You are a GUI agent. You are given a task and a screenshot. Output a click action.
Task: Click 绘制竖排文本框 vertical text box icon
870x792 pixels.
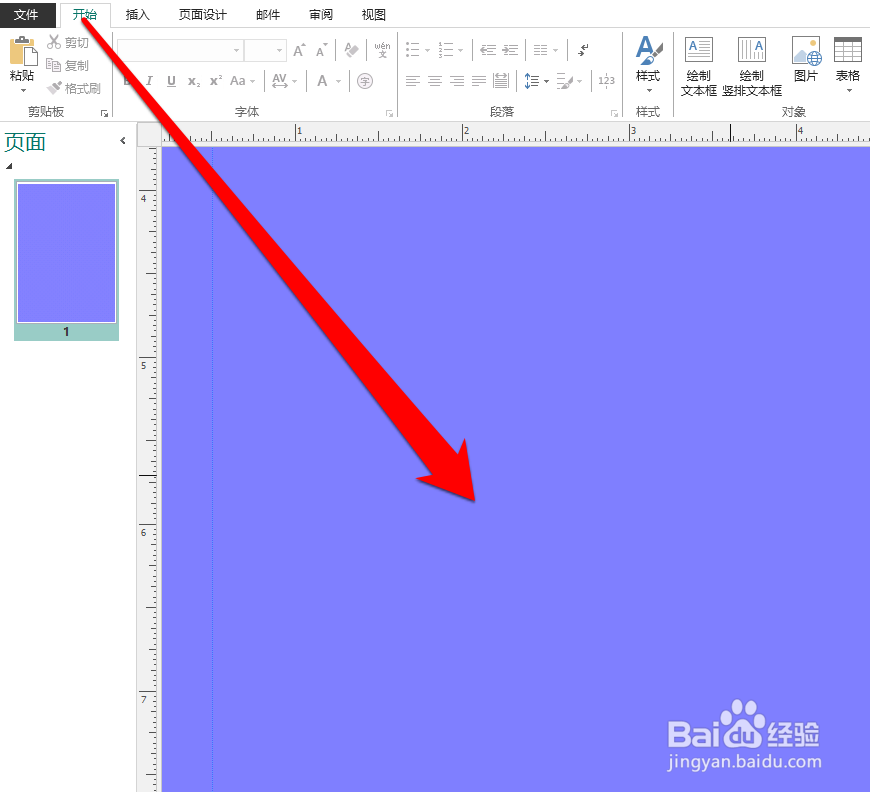tap(752, 50)
